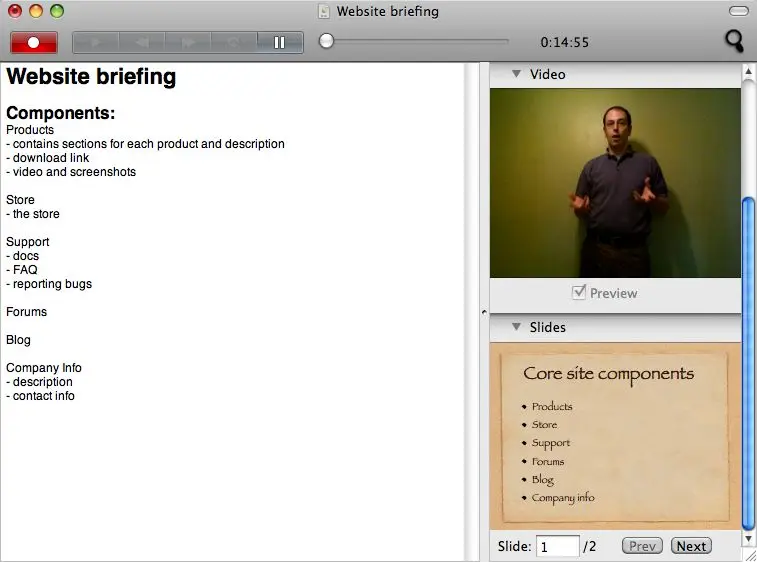Click the 0:14:55 time display
The image size is (757, 562).
(564, 42)
